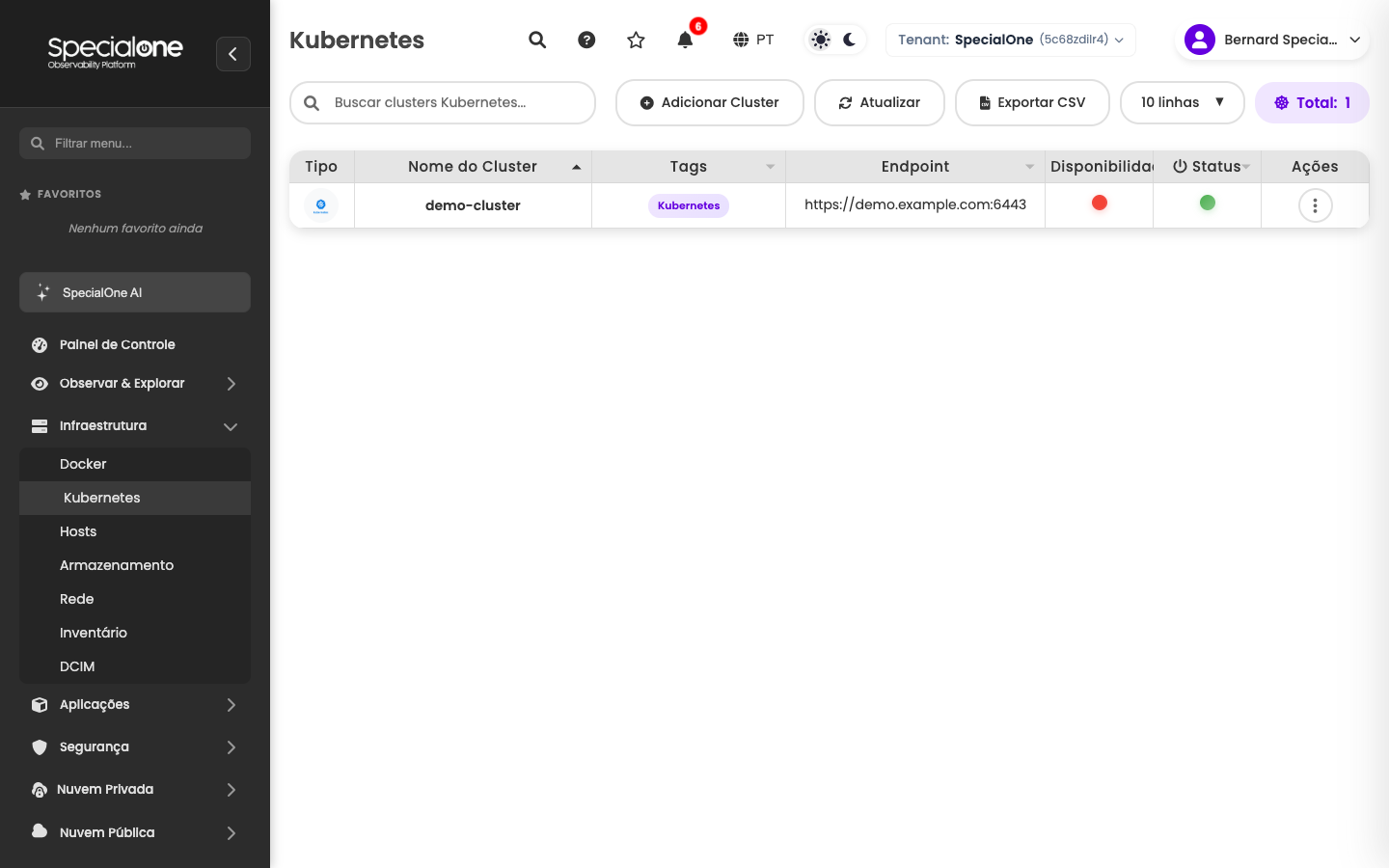Screen dimensions: 1389x868
Task: Click the Painel de Controle gauge icon
Action: (40, 344)
